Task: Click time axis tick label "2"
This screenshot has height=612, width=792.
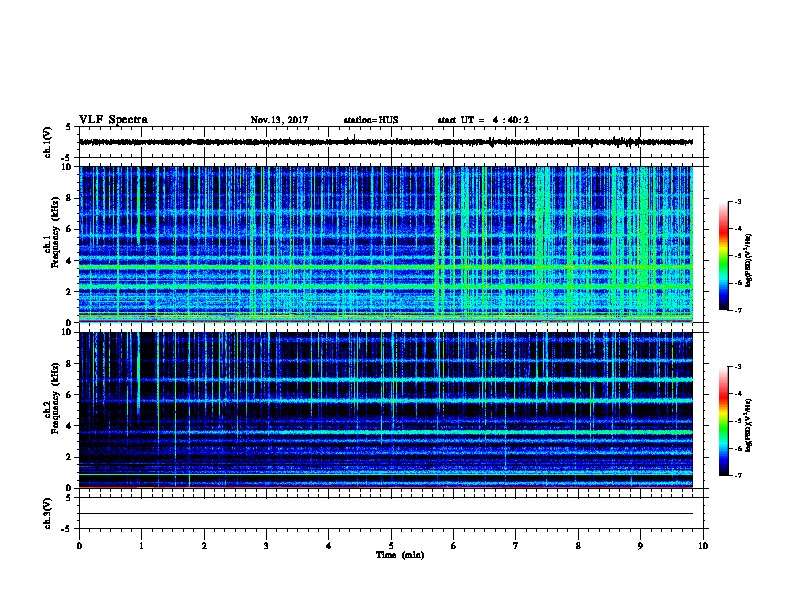Action: tap(204, 545)
